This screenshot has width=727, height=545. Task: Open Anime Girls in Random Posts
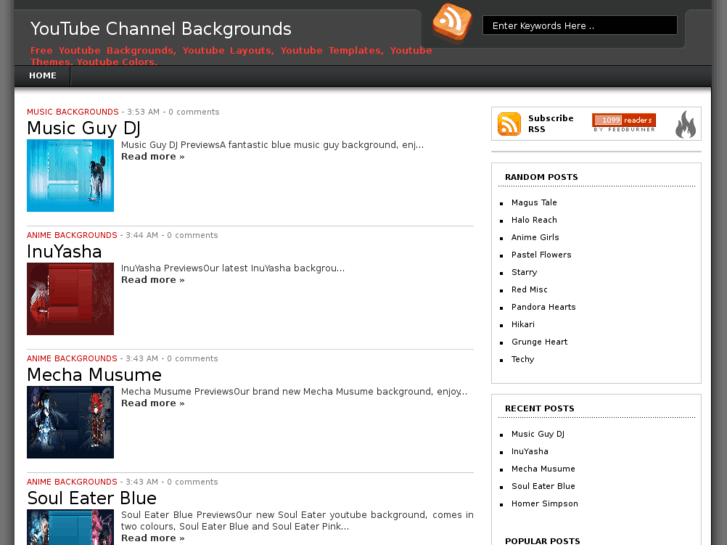coord(535,237)
